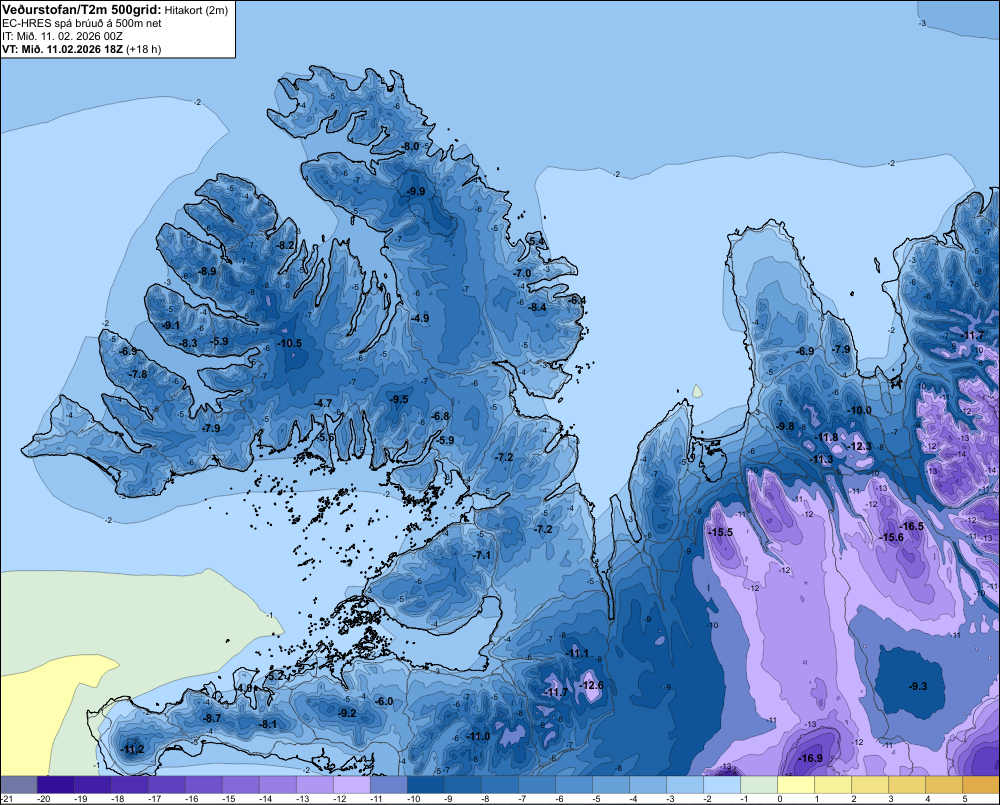Click the -11.1 temperature label
The image size is (1000, 805).
[577, 653]
